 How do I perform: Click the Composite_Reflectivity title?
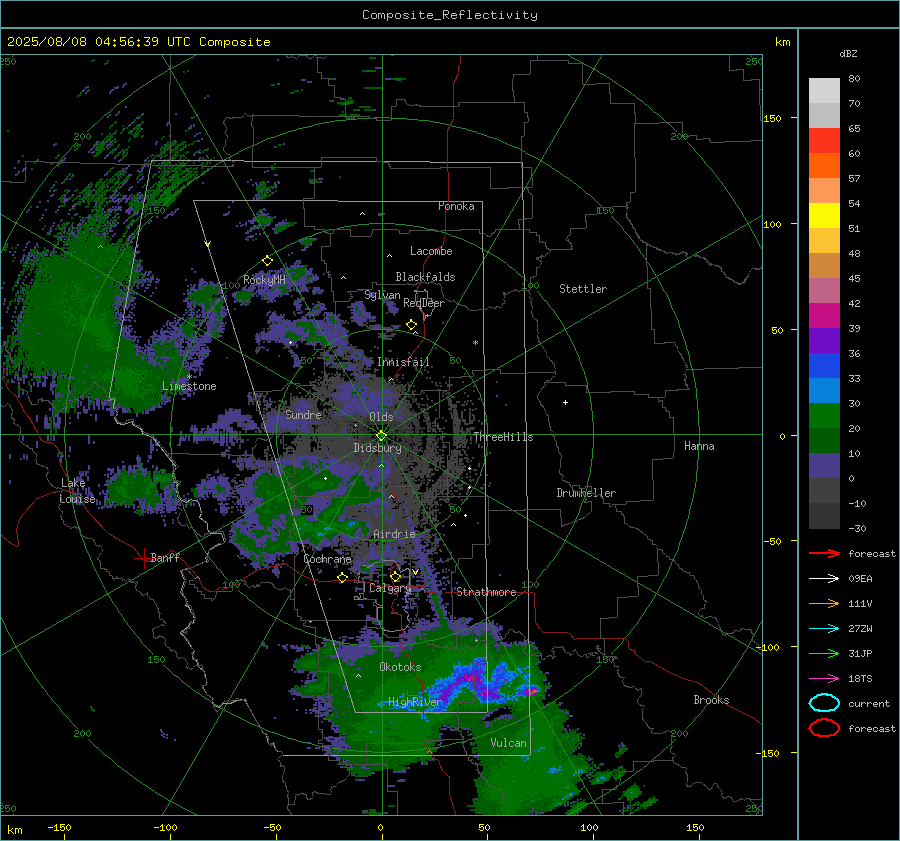click(x=449, y=15)
